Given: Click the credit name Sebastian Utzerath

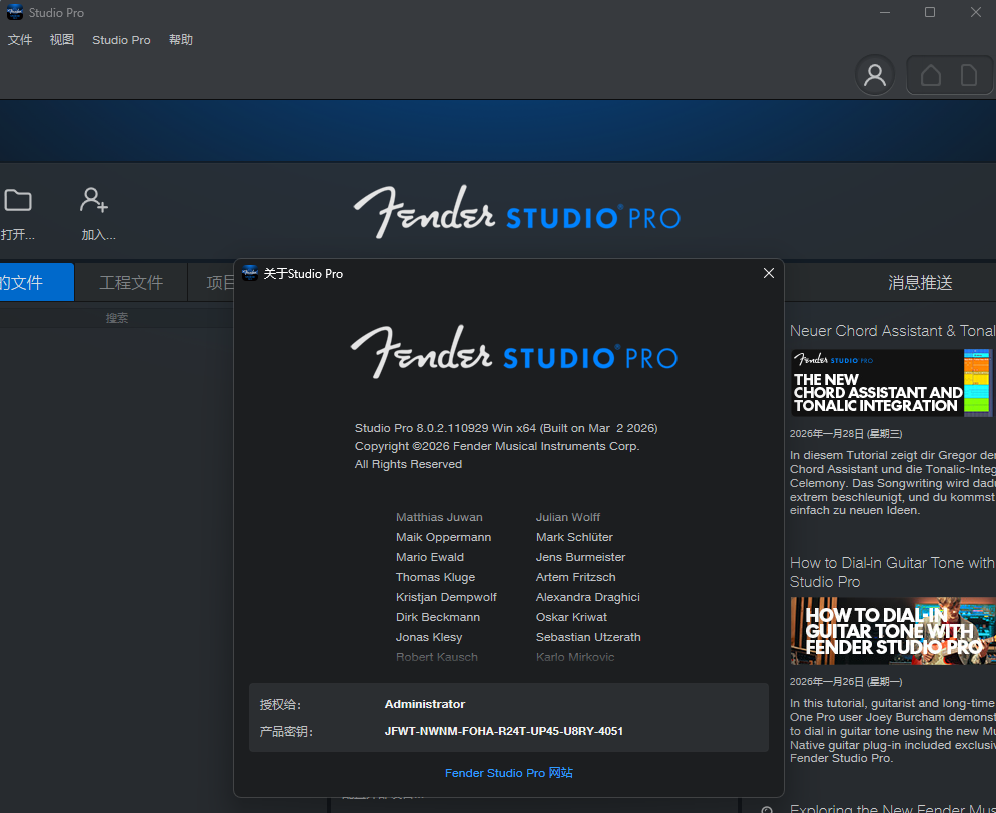Looking at the screenshot, I should point(588,637).
